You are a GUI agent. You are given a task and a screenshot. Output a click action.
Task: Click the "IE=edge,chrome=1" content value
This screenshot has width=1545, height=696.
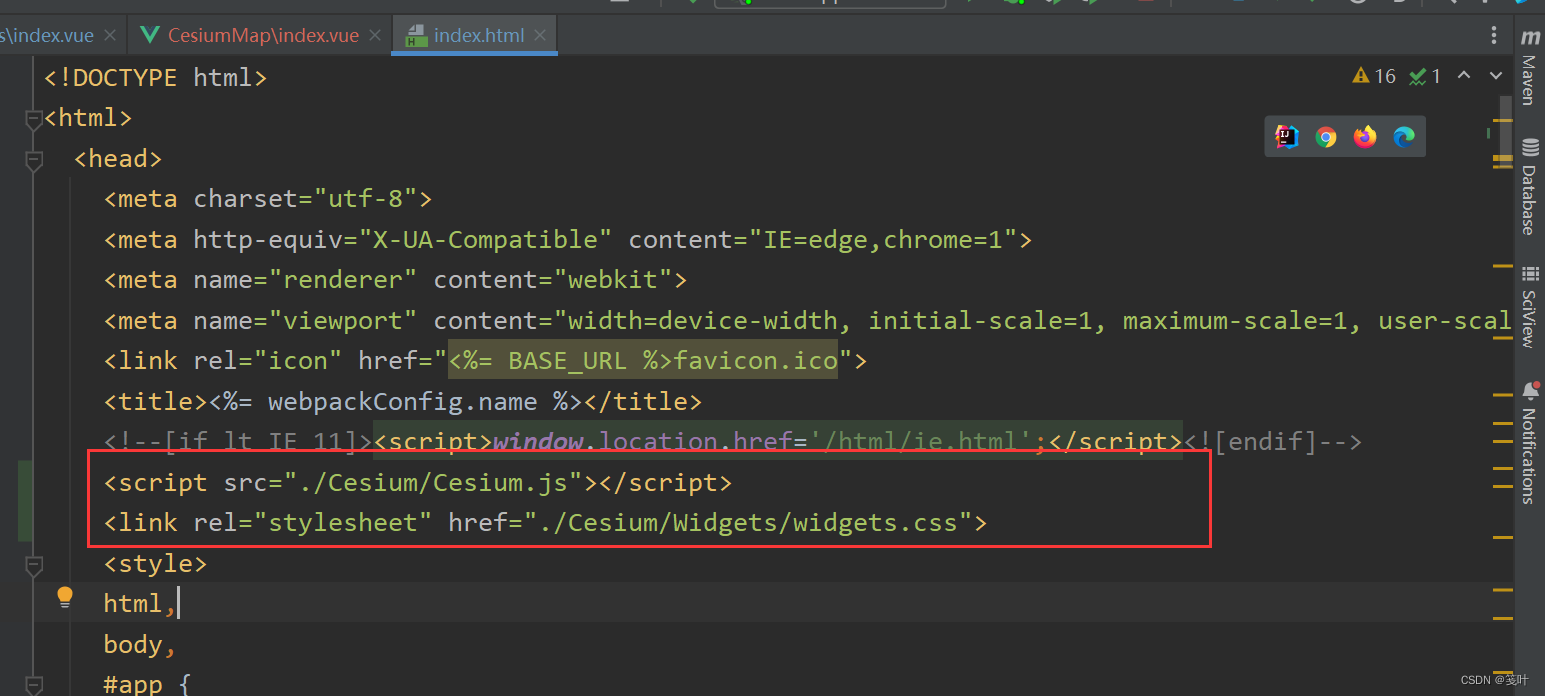point(883,240)
